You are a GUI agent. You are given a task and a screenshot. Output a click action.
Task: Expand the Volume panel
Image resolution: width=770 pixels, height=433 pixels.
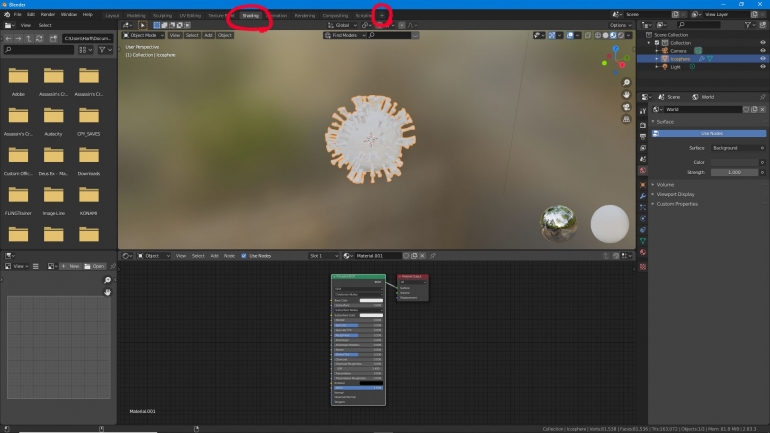coord(665,185)
